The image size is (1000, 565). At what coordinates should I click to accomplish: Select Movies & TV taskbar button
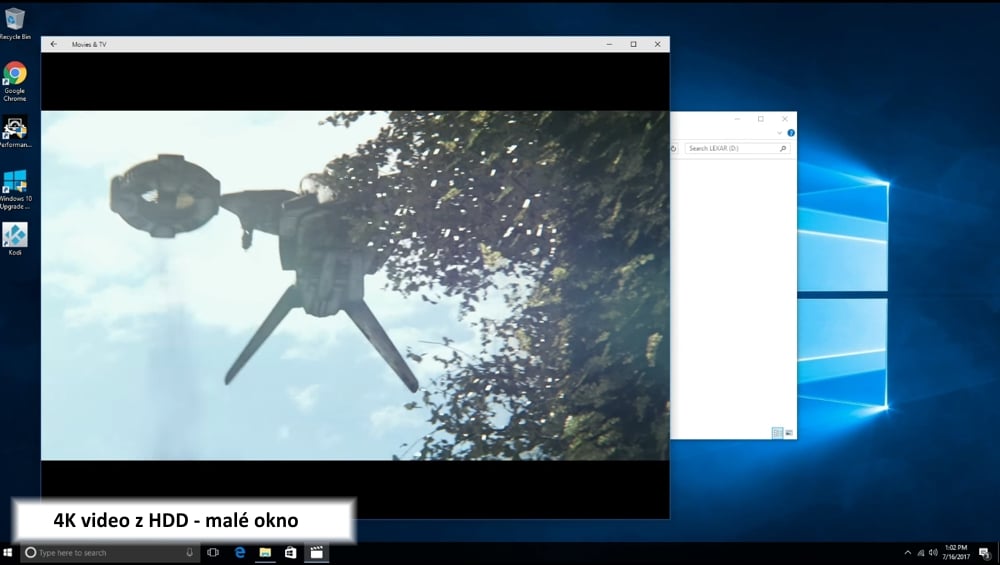(x=317, y=552)
